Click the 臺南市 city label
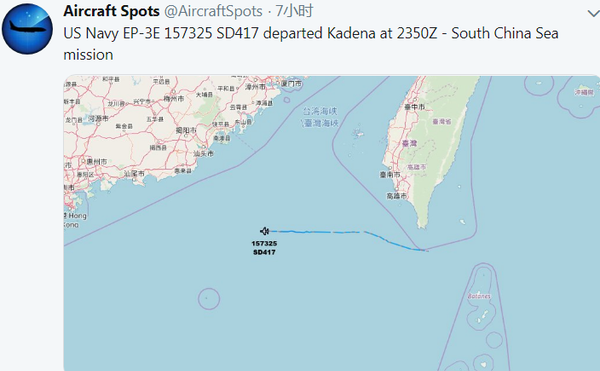The image size is (600, 371). [390, 174]
